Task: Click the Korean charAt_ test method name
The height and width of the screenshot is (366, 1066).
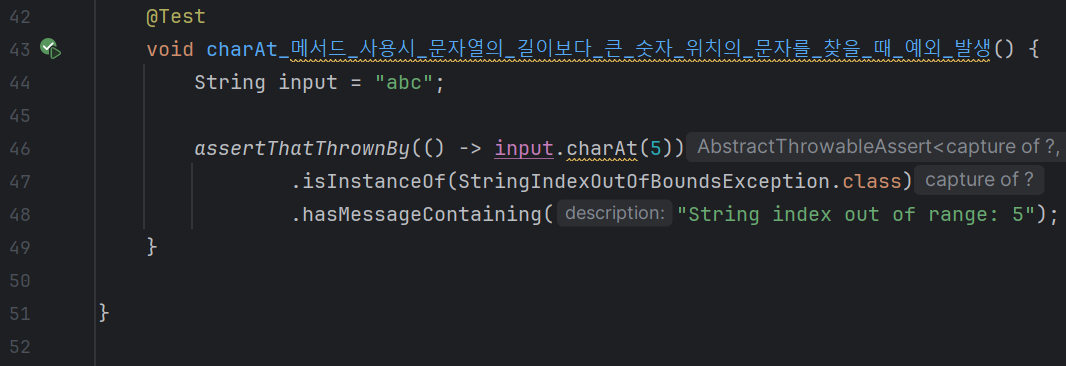Action: coord(598,50)
